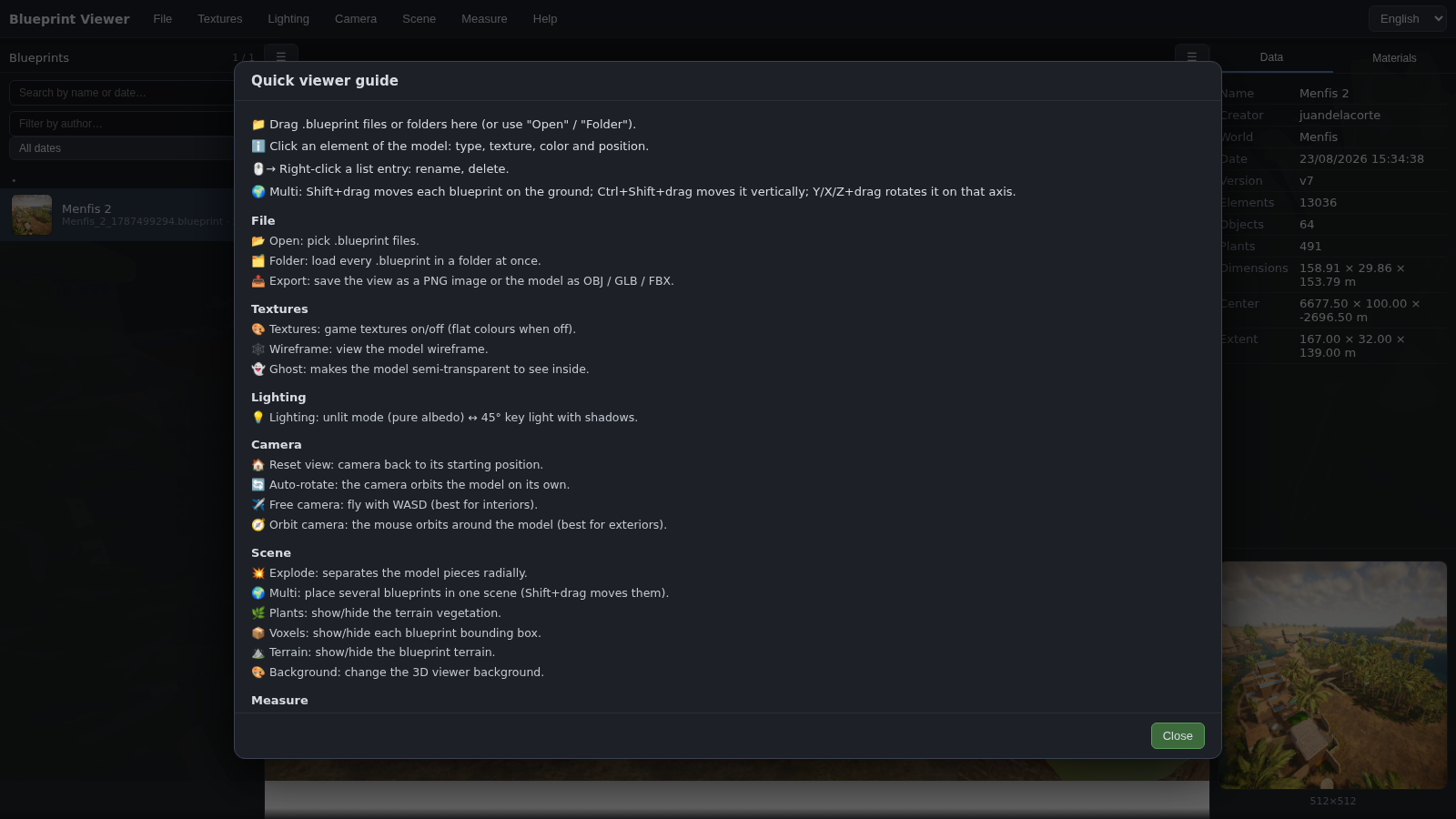The width and height of the screenshot is (1456, 819).
Task: Expand the All dates filter
Action: tap(122, 148)
